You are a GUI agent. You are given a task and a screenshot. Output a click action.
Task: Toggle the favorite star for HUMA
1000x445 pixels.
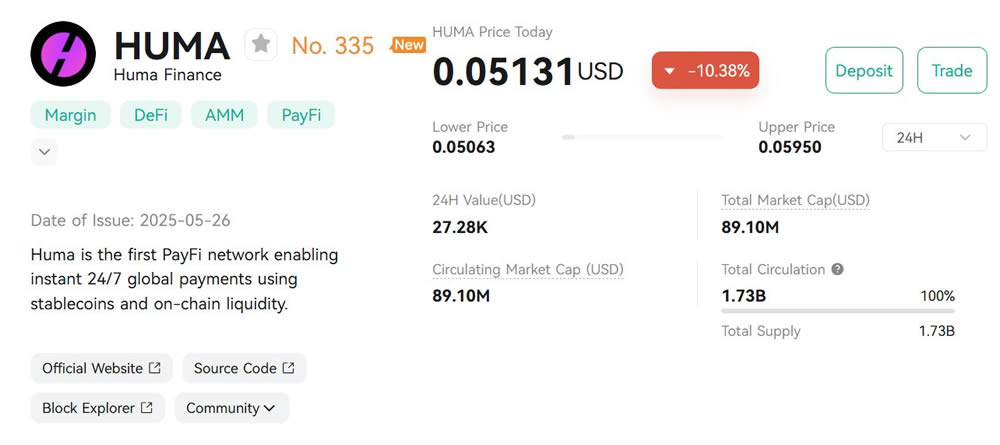click(261, 45)
